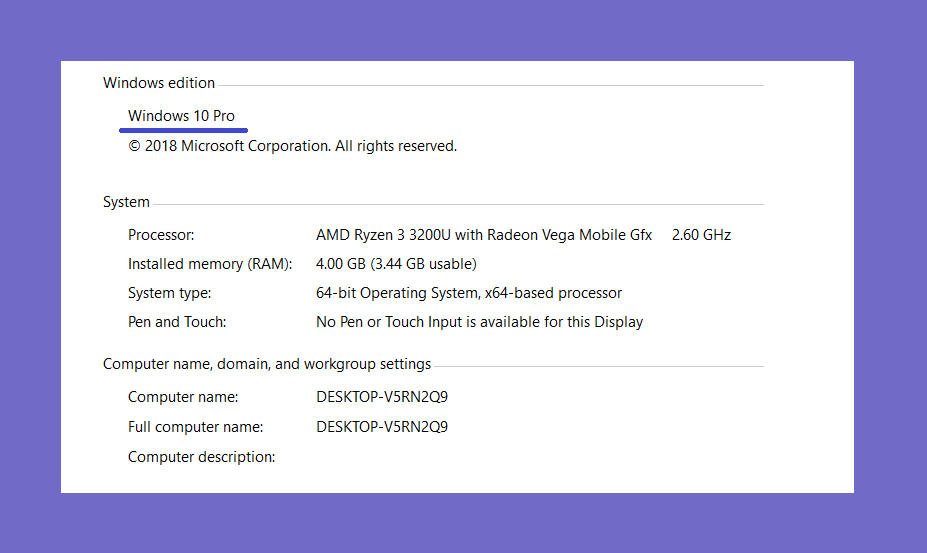
Task: Select the No Pen or Touch Input text
Action: coord(479,322)
